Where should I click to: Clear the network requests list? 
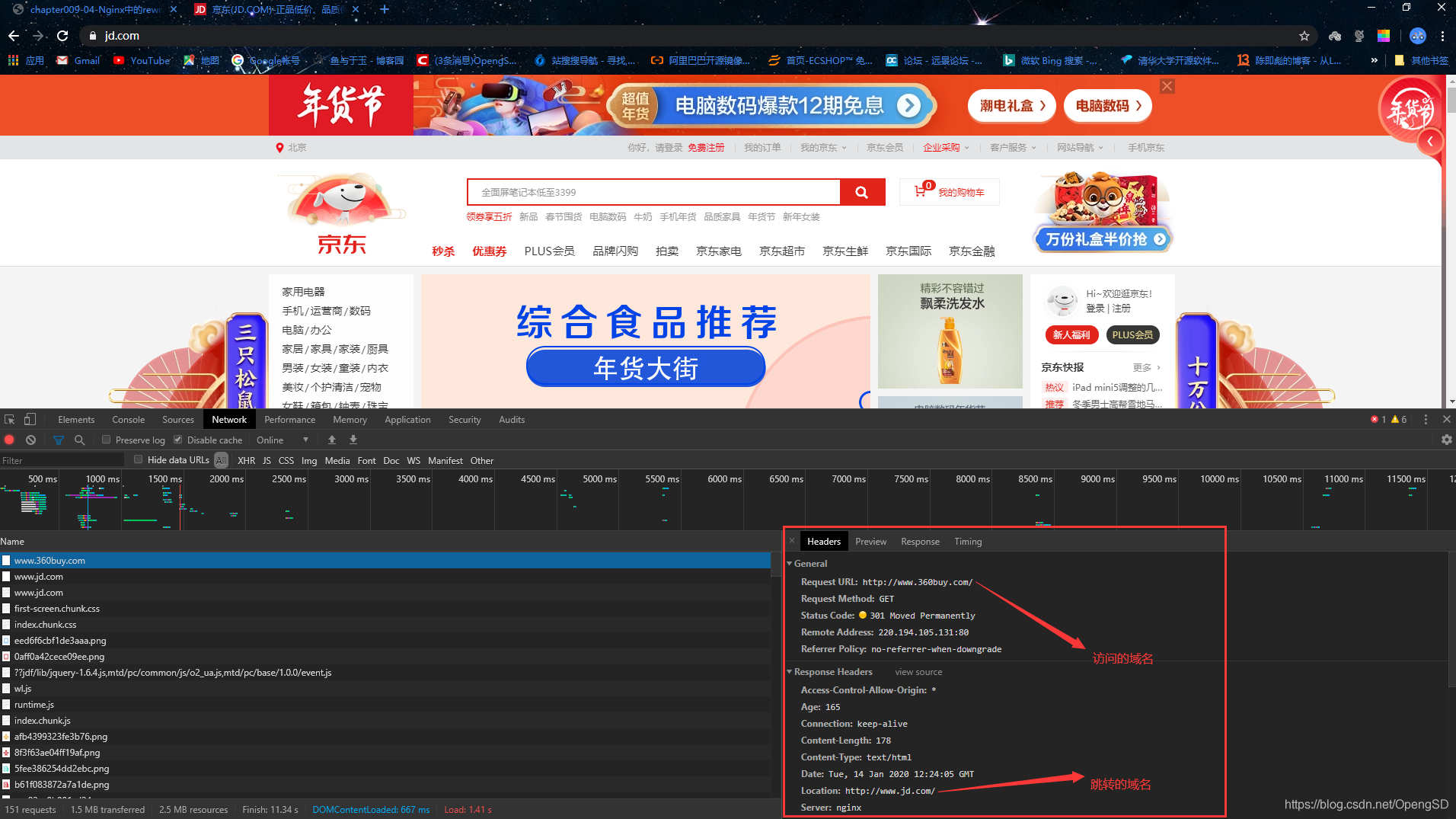(x=30, y=440)
